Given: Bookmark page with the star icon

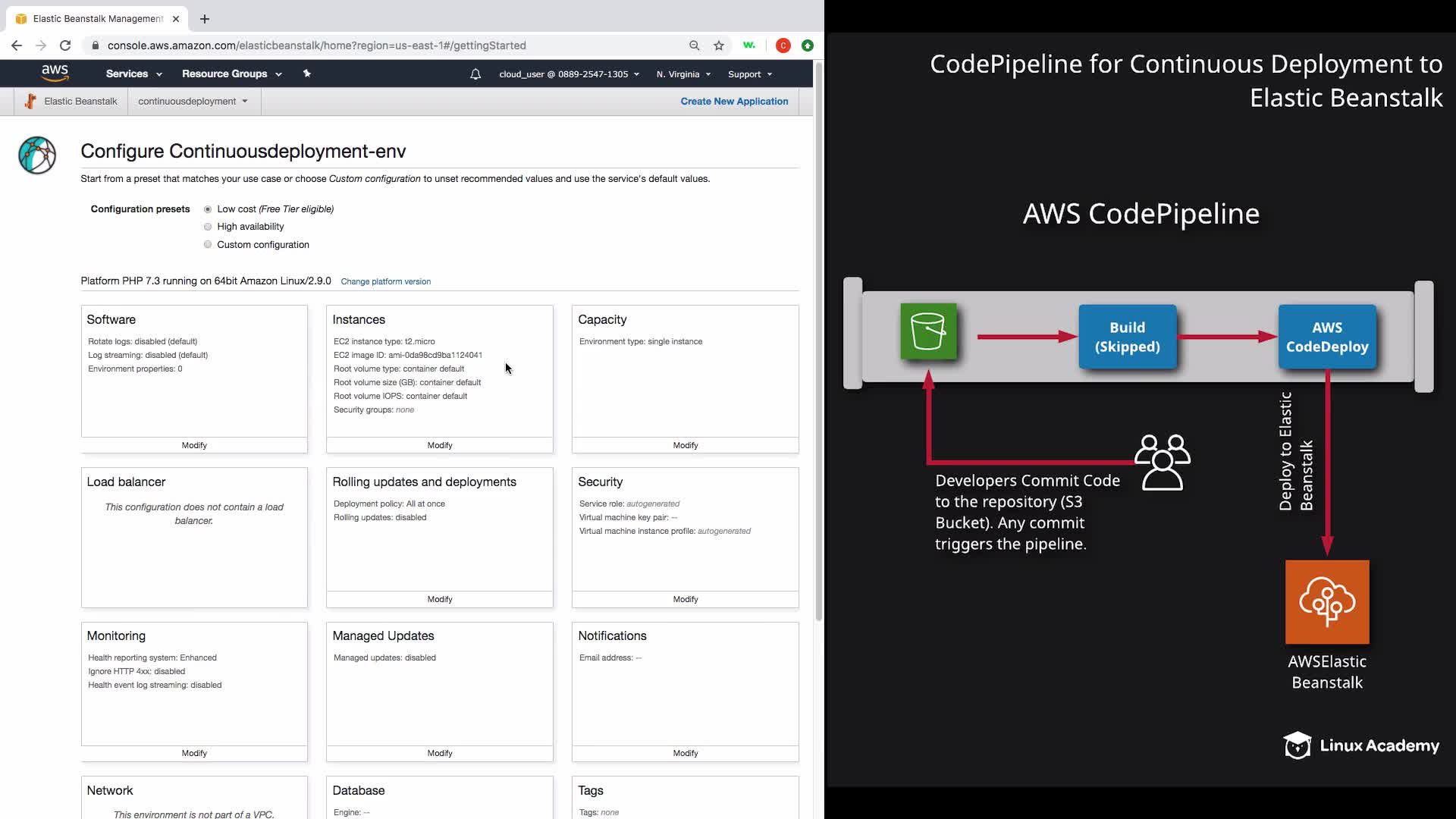Looking at the screenshot, I should (719, 45).
